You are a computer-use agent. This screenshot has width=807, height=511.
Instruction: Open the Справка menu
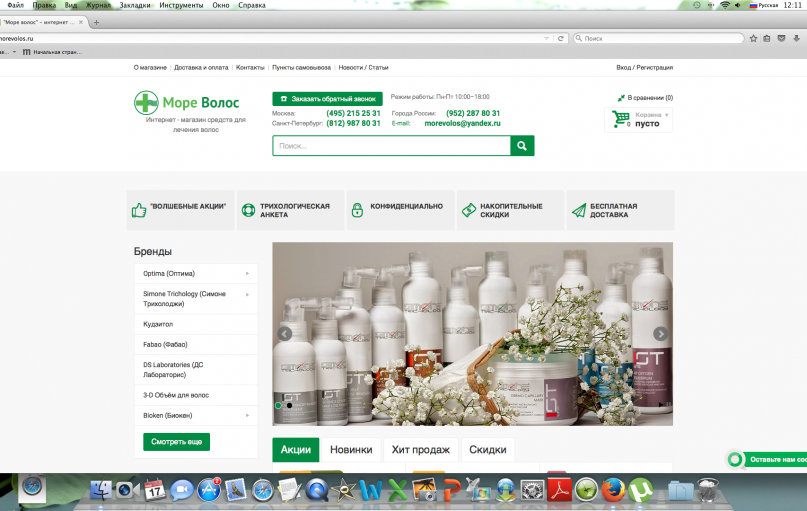(x=252, y=5)
